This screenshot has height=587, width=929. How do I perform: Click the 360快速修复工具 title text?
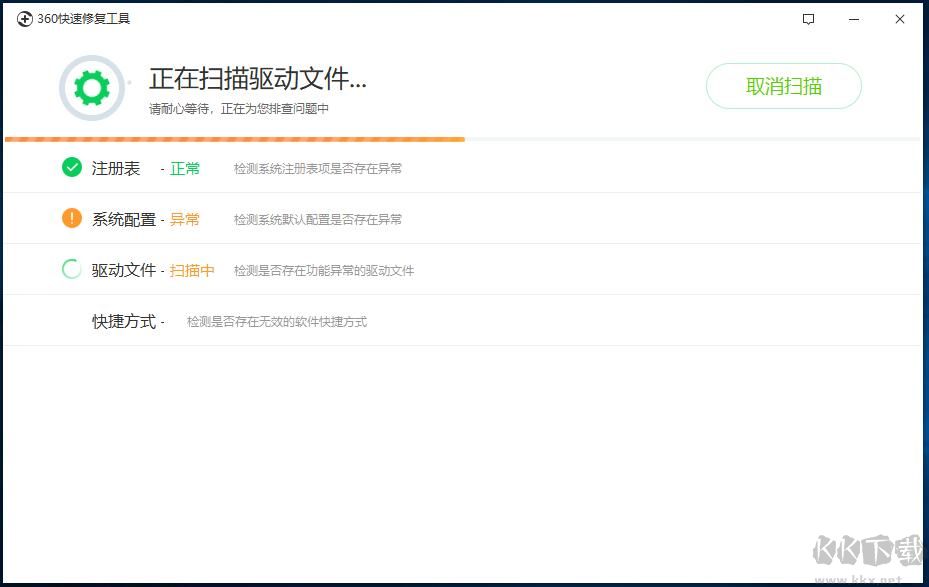click(82, 19)
